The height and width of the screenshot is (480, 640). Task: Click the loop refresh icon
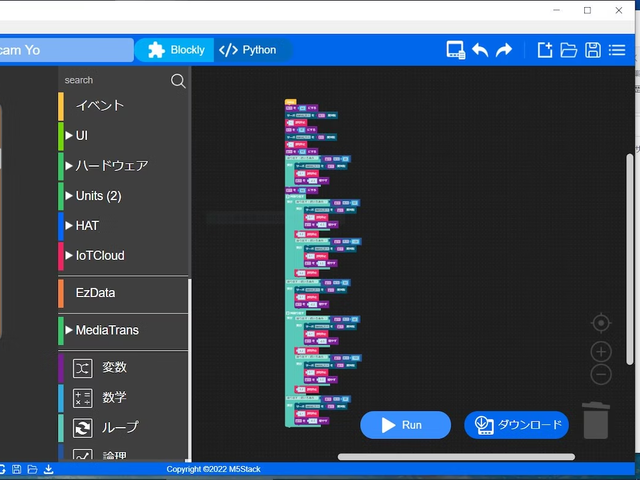point(82,428)
